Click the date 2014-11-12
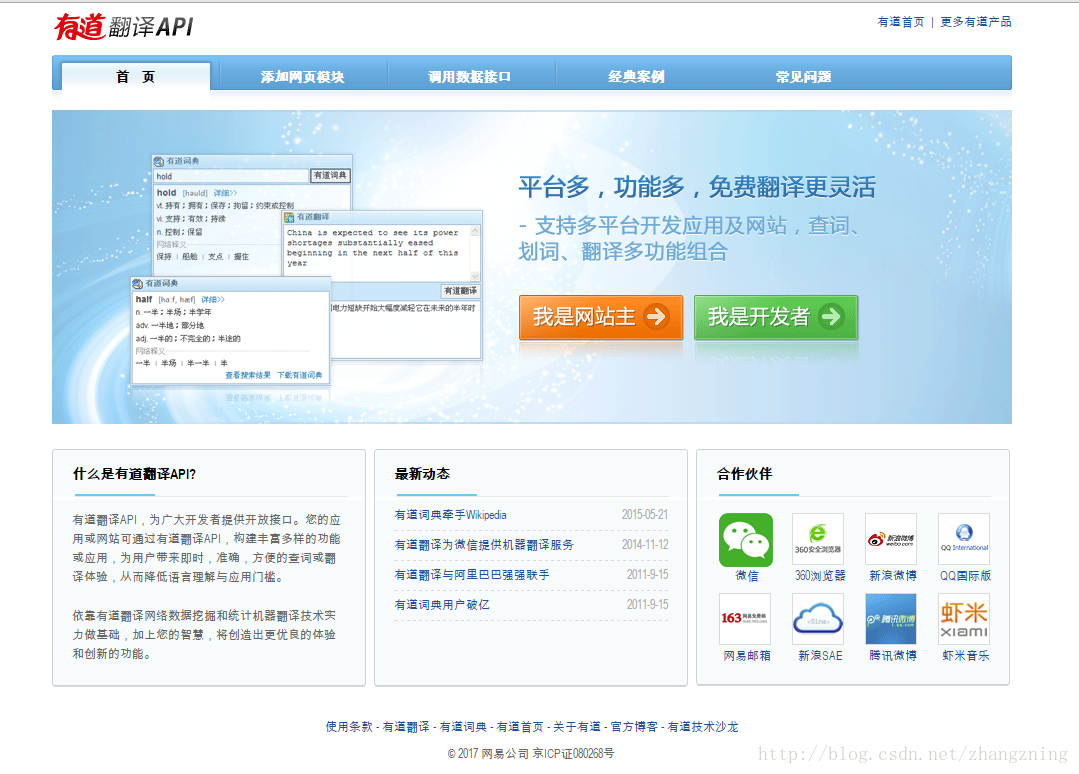The height and width of the screenshot is (774, 1079). 645,545
